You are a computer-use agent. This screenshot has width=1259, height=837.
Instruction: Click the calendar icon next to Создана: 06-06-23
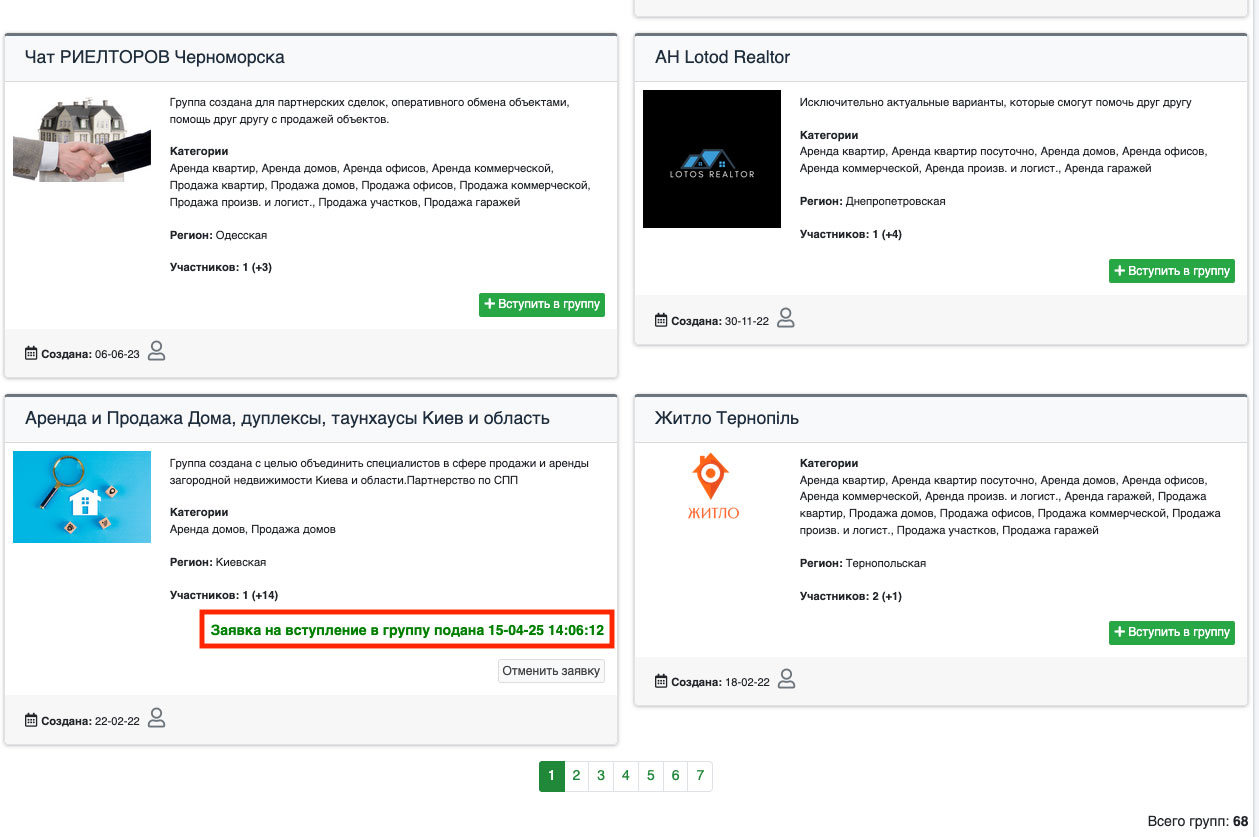pos(31,354)
